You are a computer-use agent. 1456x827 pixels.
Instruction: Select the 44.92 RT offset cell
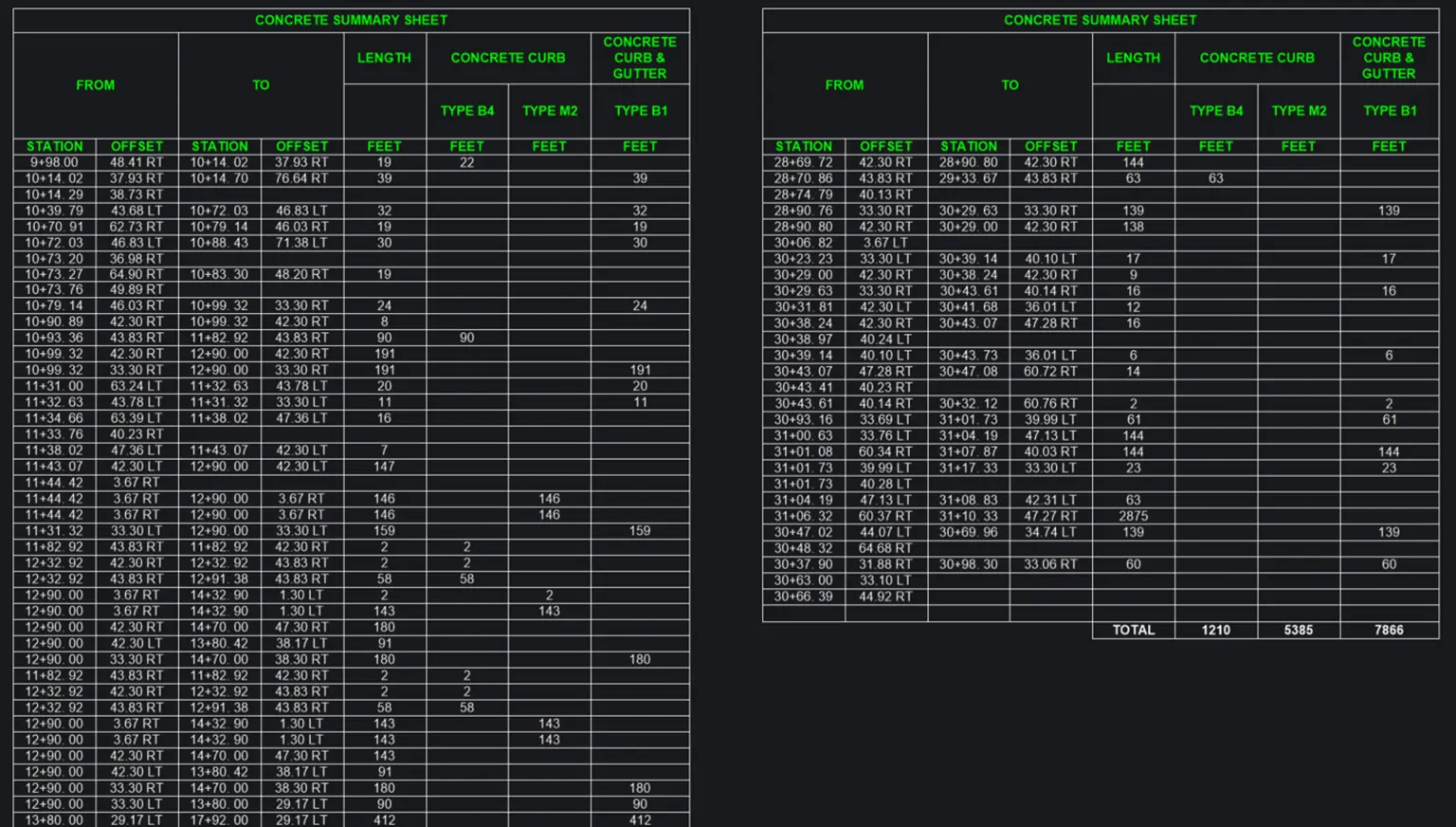point(885,597)
